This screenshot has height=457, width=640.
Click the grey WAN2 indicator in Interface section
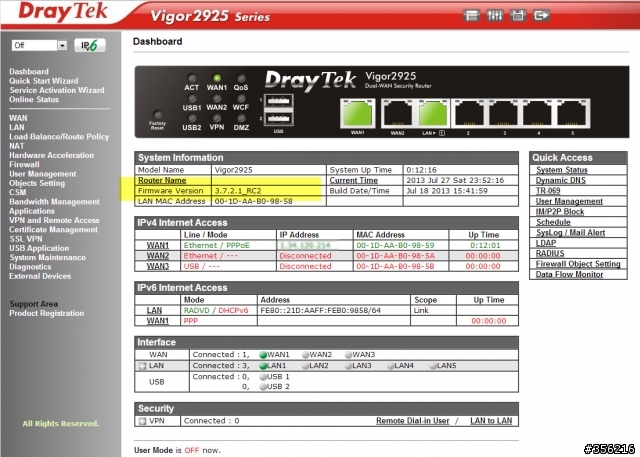point(306,355)
